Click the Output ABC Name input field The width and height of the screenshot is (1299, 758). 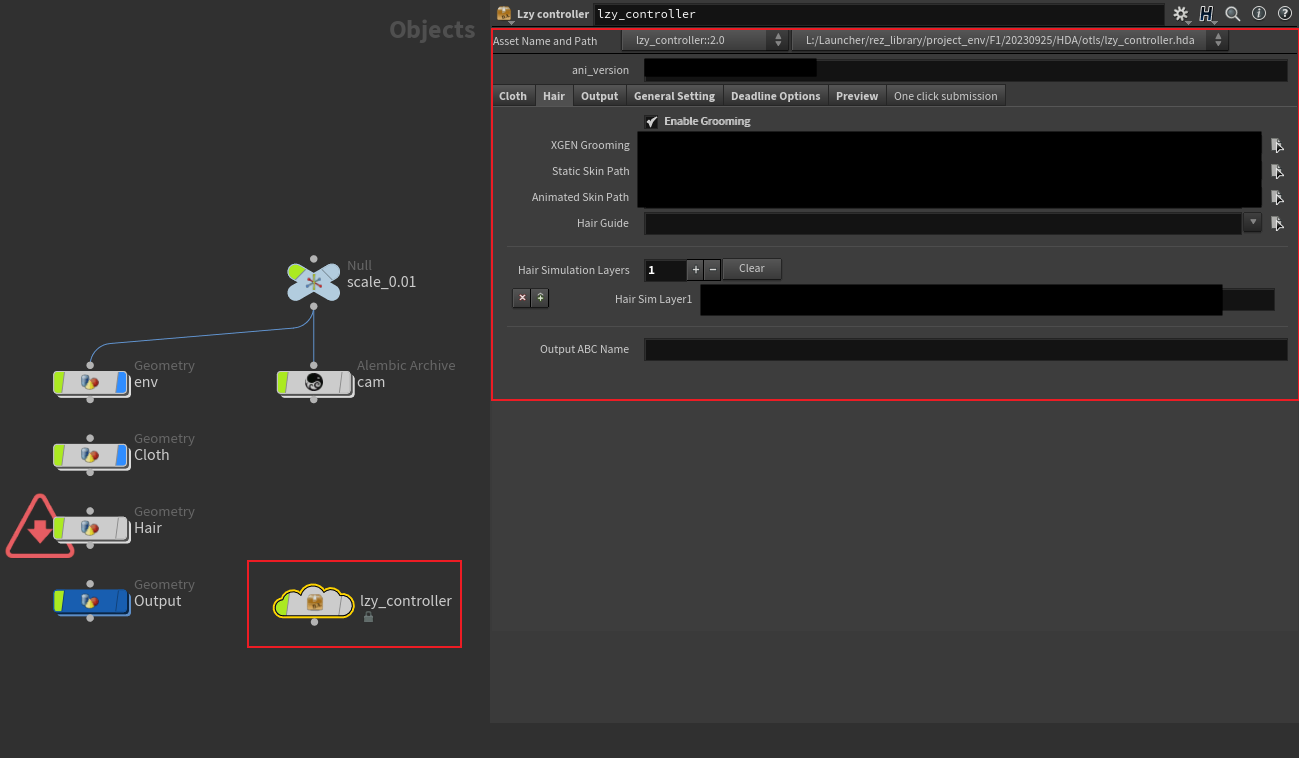[965, 350]
